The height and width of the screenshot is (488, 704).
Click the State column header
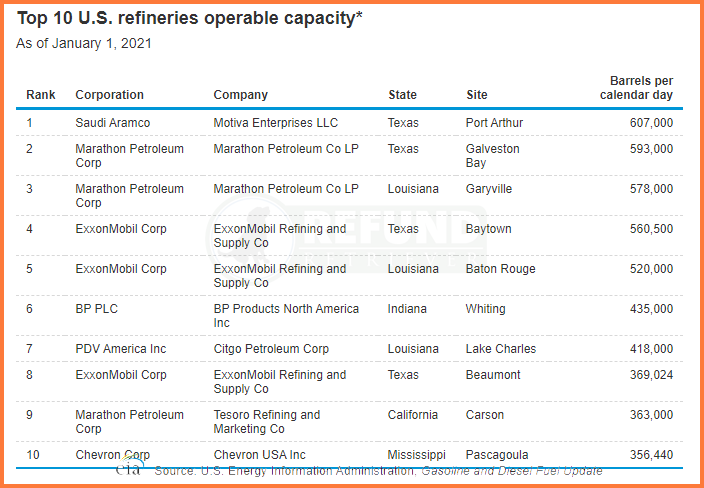(402, 95)
